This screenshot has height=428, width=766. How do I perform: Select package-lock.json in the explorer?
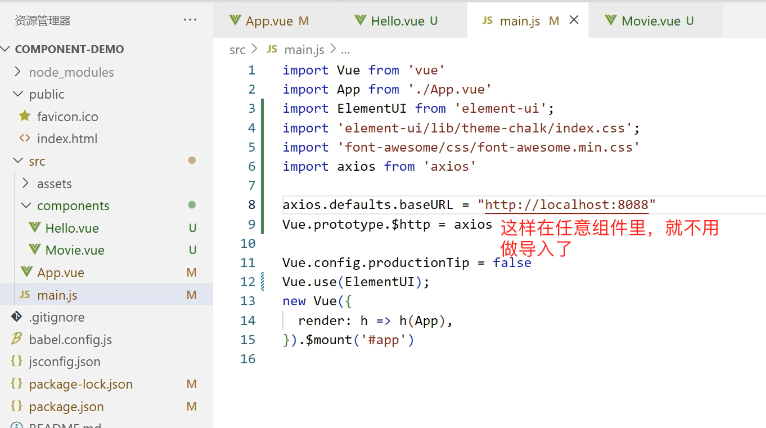[x=80, y=384]
